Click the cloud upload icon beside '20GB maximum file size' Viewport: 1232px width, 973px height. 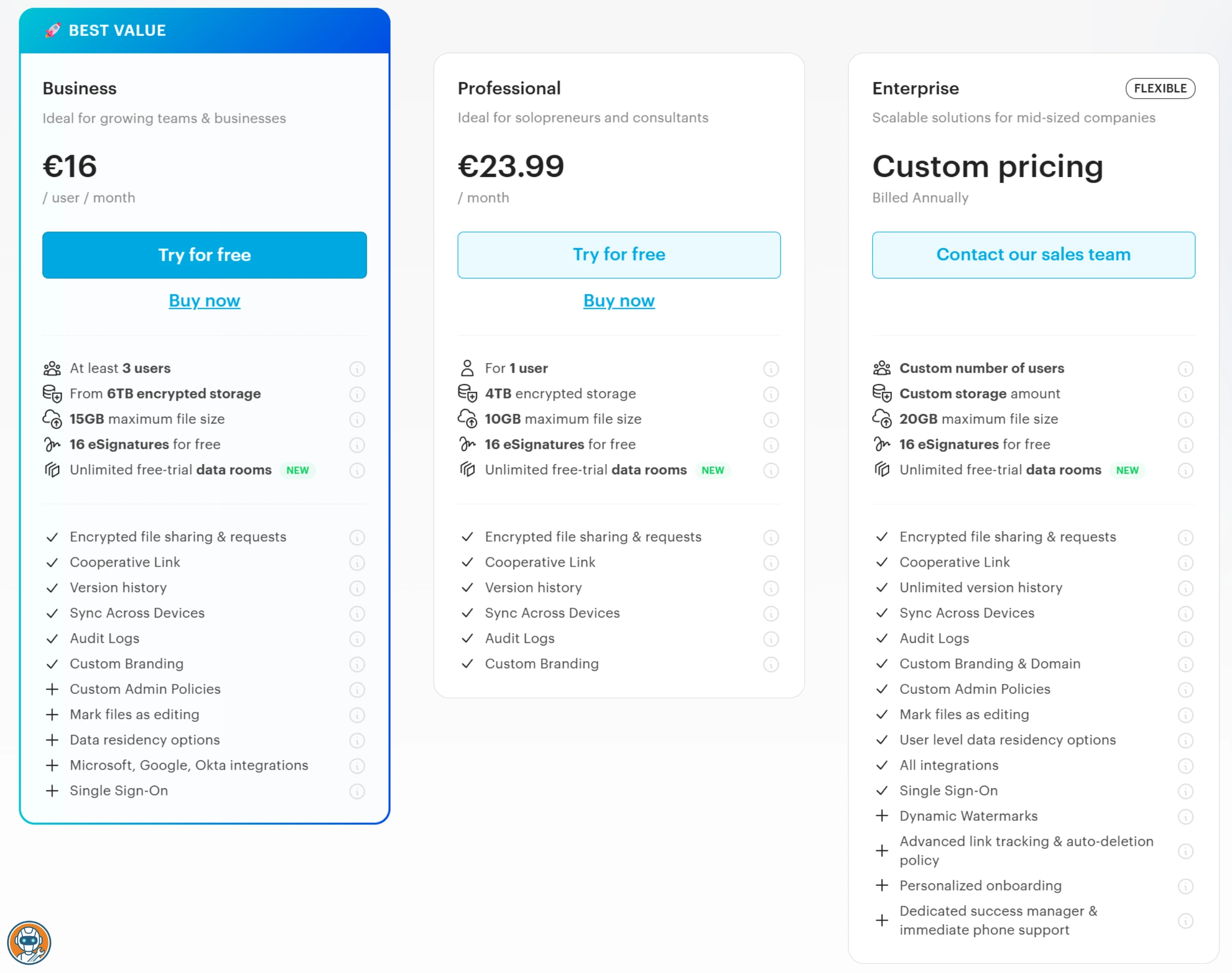point(882,419)
